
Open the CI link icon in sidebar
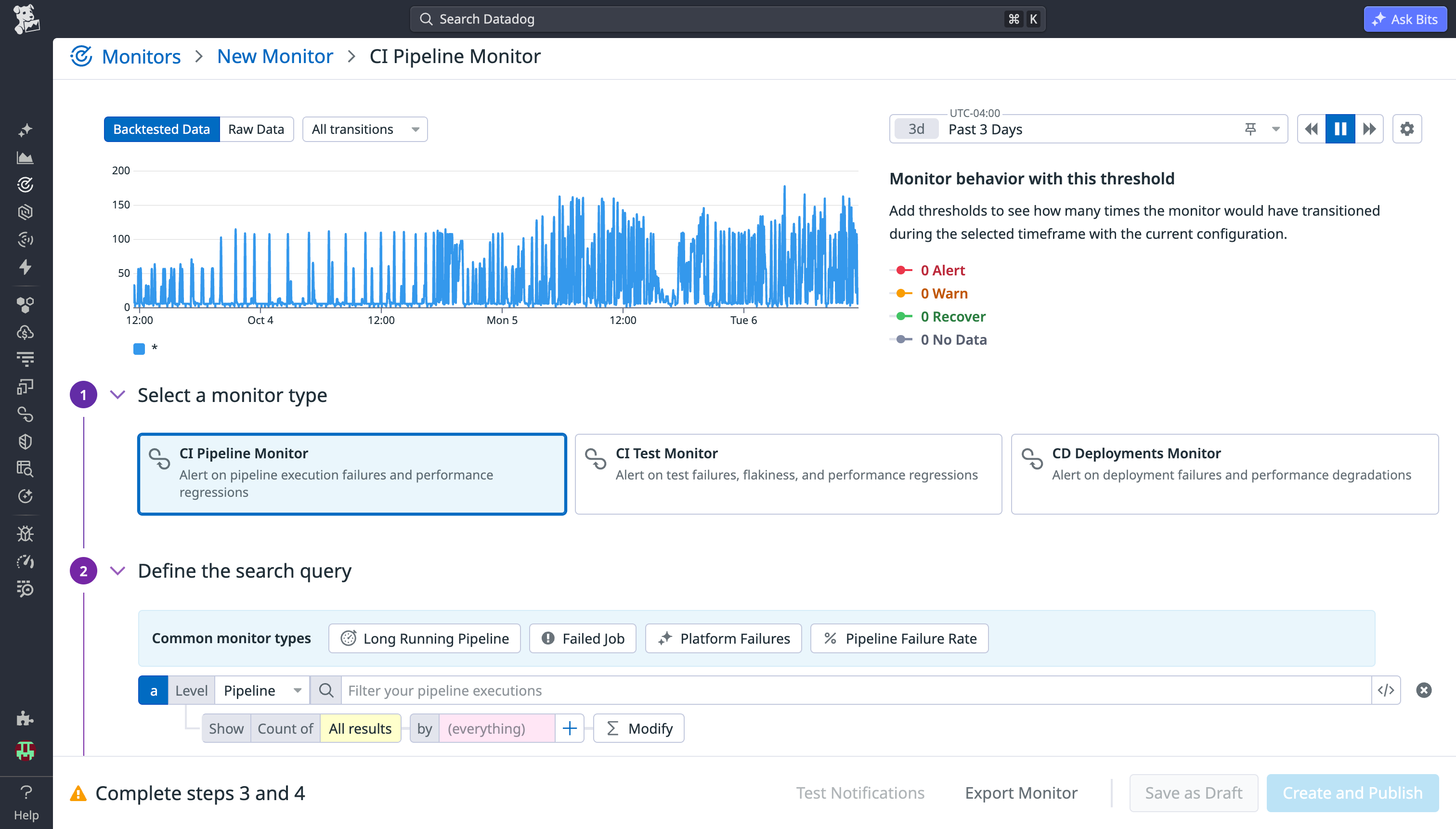pos(25,414)
